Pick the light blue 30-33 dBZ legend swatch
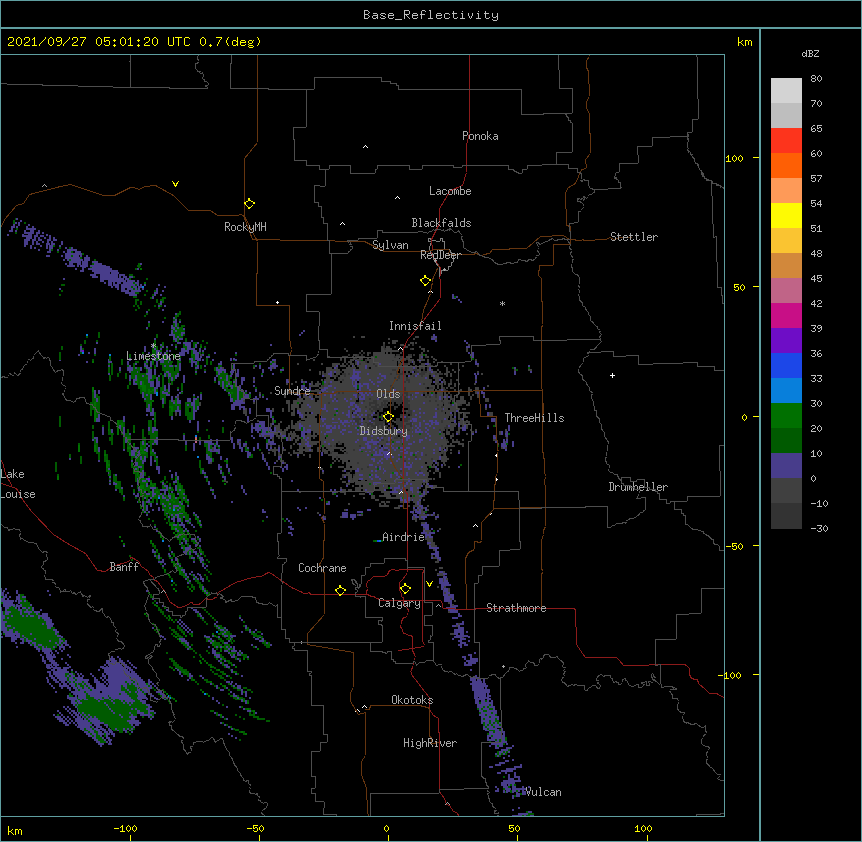 pyautogui.click(x=786, y=391)
